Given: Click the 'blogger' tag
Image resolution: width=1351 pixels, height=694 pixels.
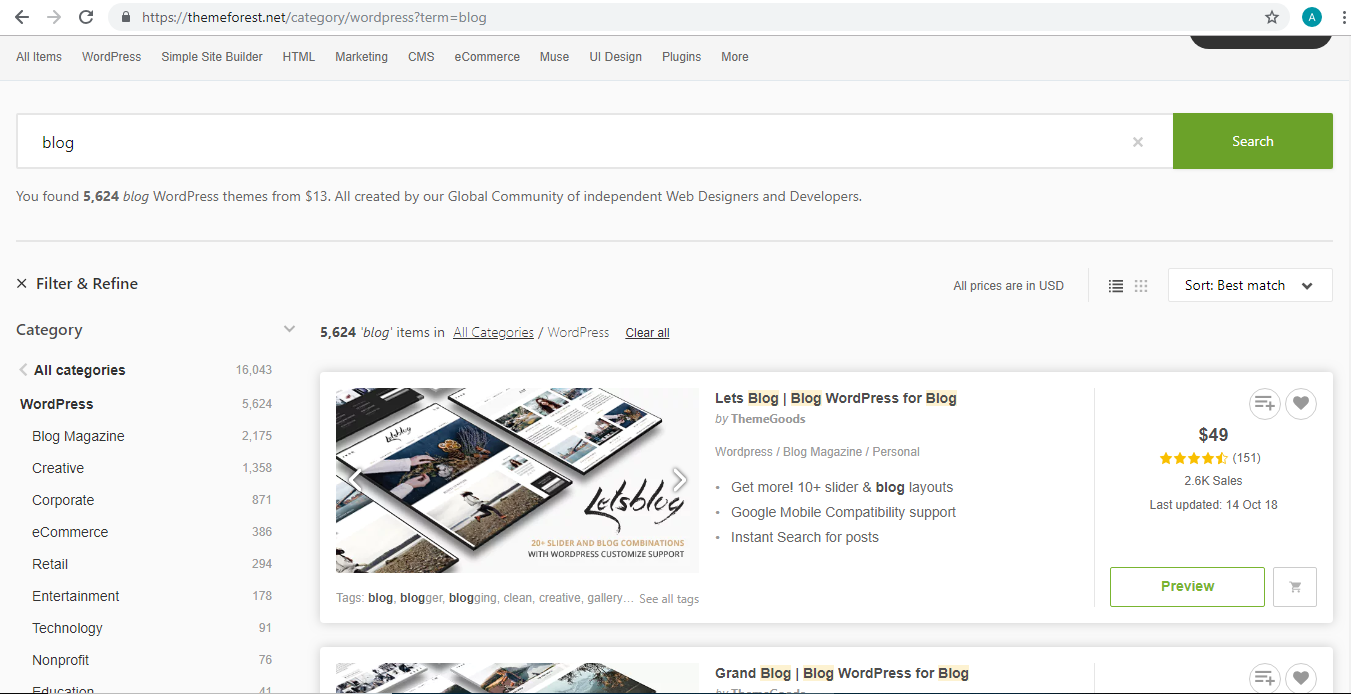Looking at the screenshot, I should pos(421,598).
